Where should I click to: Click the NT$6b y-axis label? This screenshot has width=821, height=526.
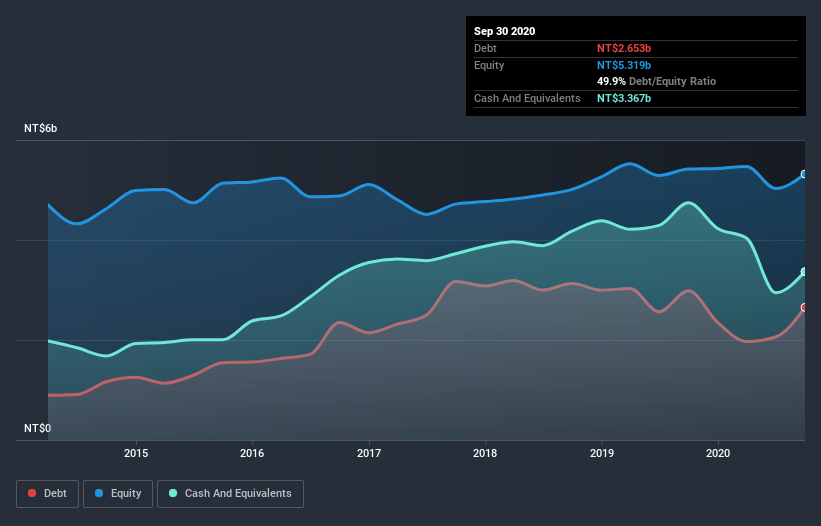40,128
